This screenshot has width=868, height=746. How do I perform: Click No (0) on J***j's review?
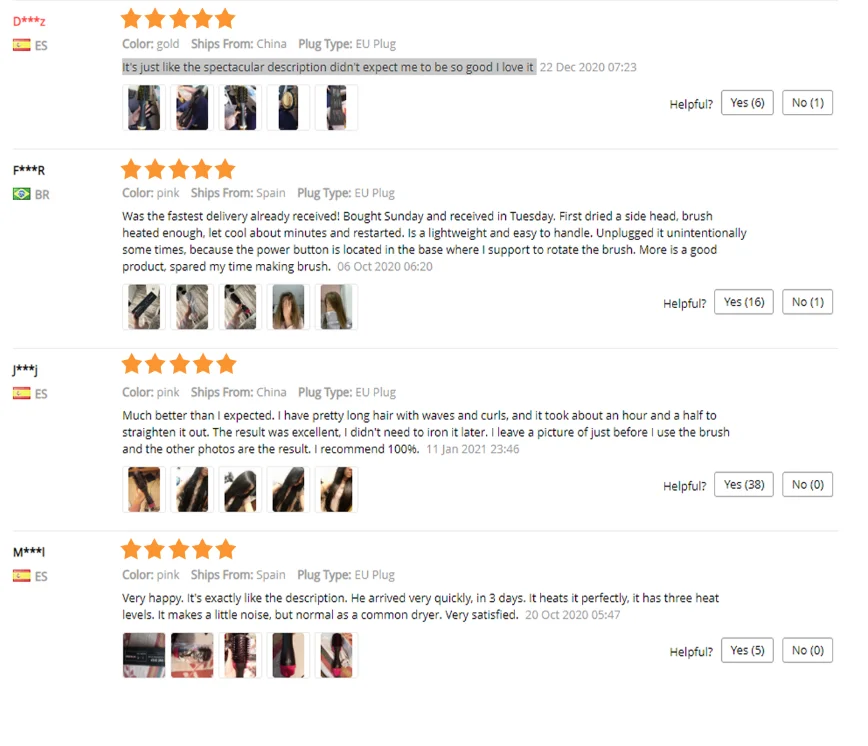pos(807,485)
